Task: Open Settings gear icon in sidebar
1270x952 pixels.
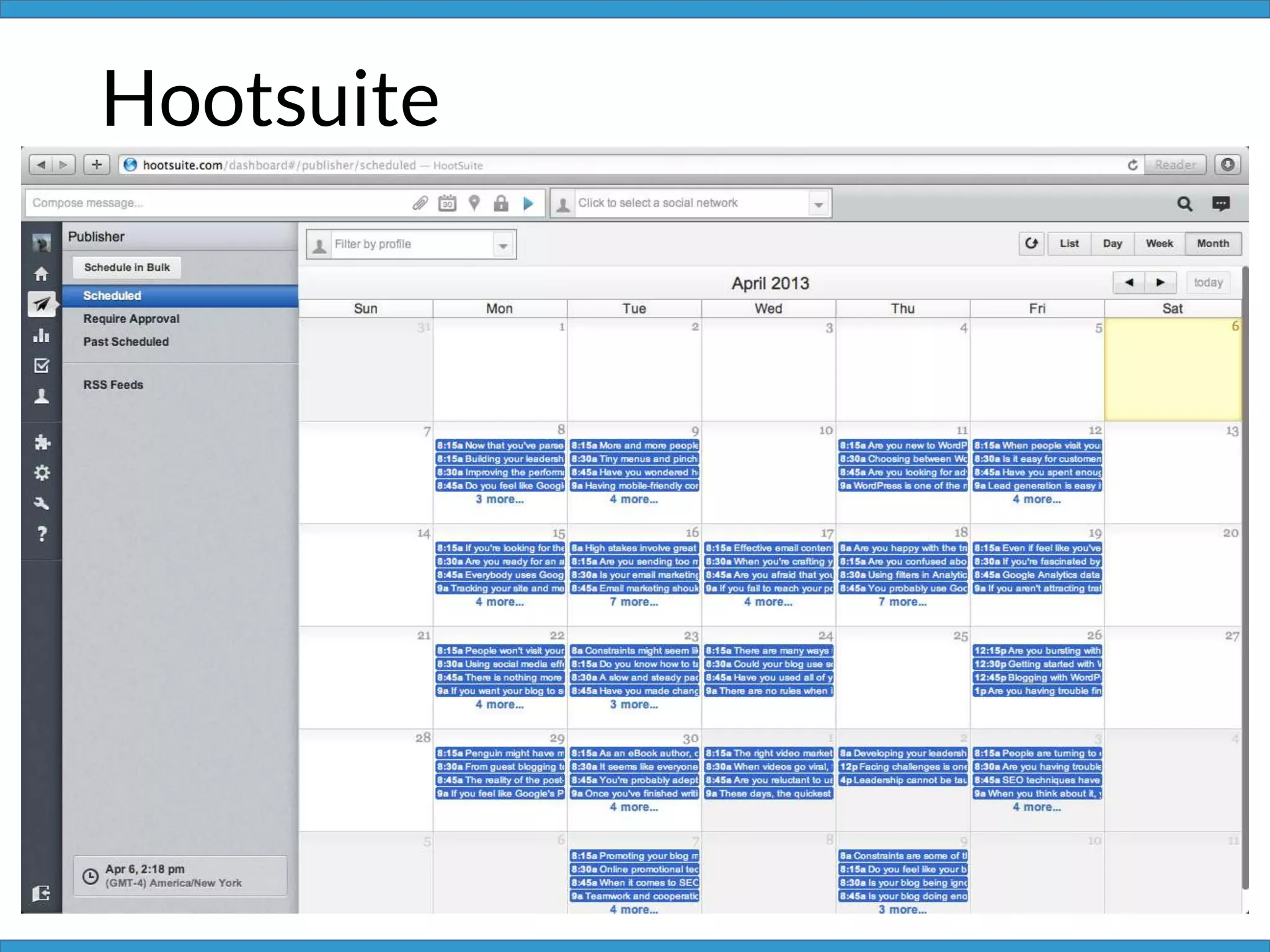Action: pyautogui.click(x=42, y=473)
